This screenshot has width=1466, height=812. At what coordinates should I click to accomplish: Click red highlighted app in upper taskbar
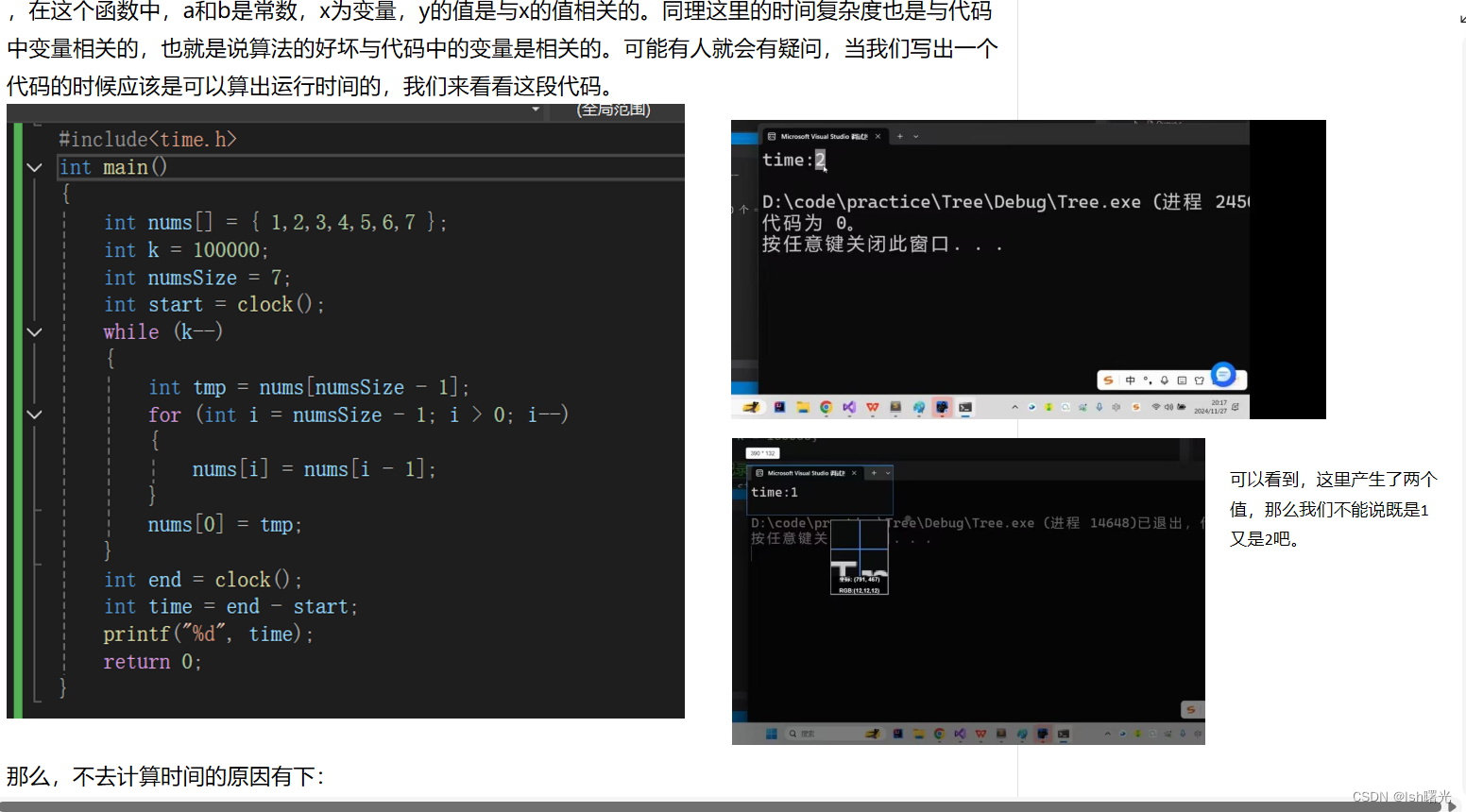pyautogui.click(x=942, y=407)
